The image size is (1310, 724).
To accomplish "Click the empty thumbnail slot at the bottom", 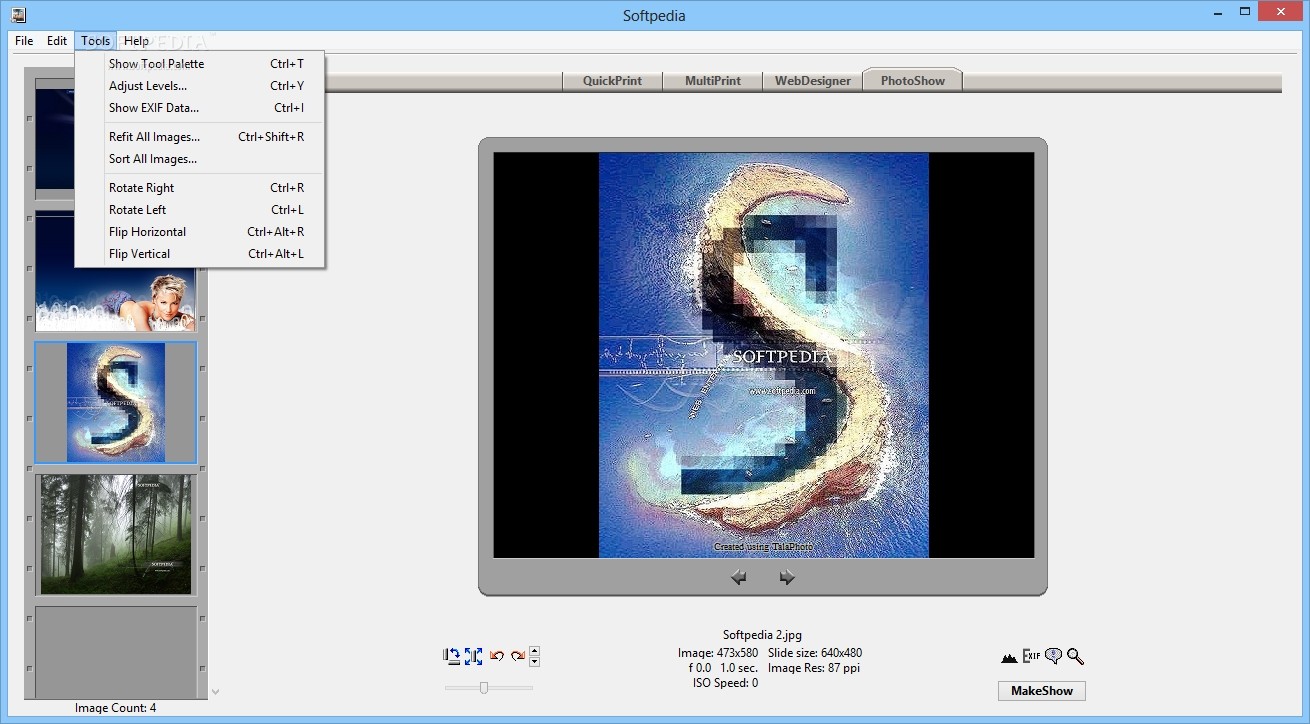I will (x=116, y=652).
